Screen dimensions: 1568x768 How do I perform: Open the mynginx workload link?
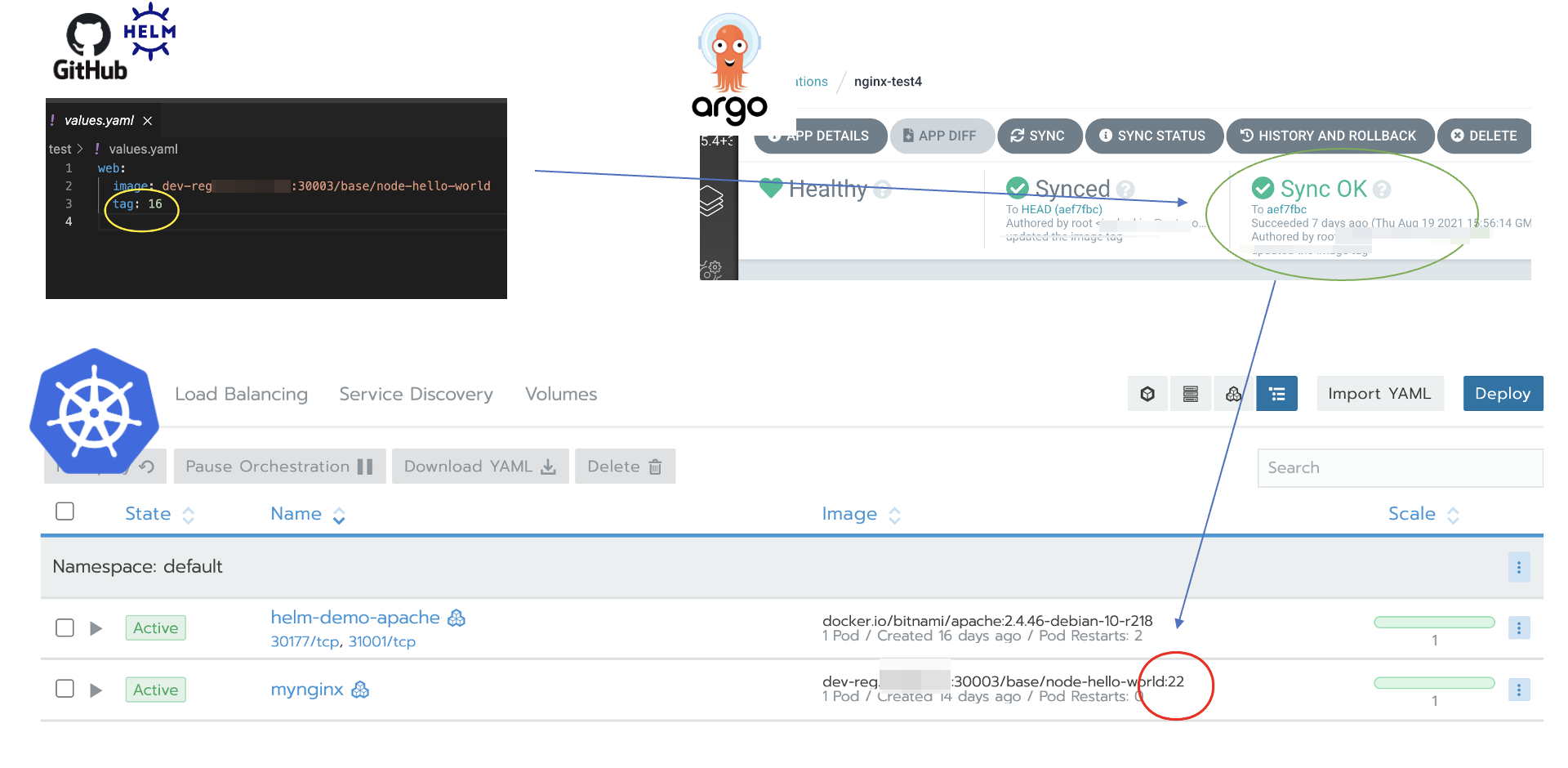(307, 690)
